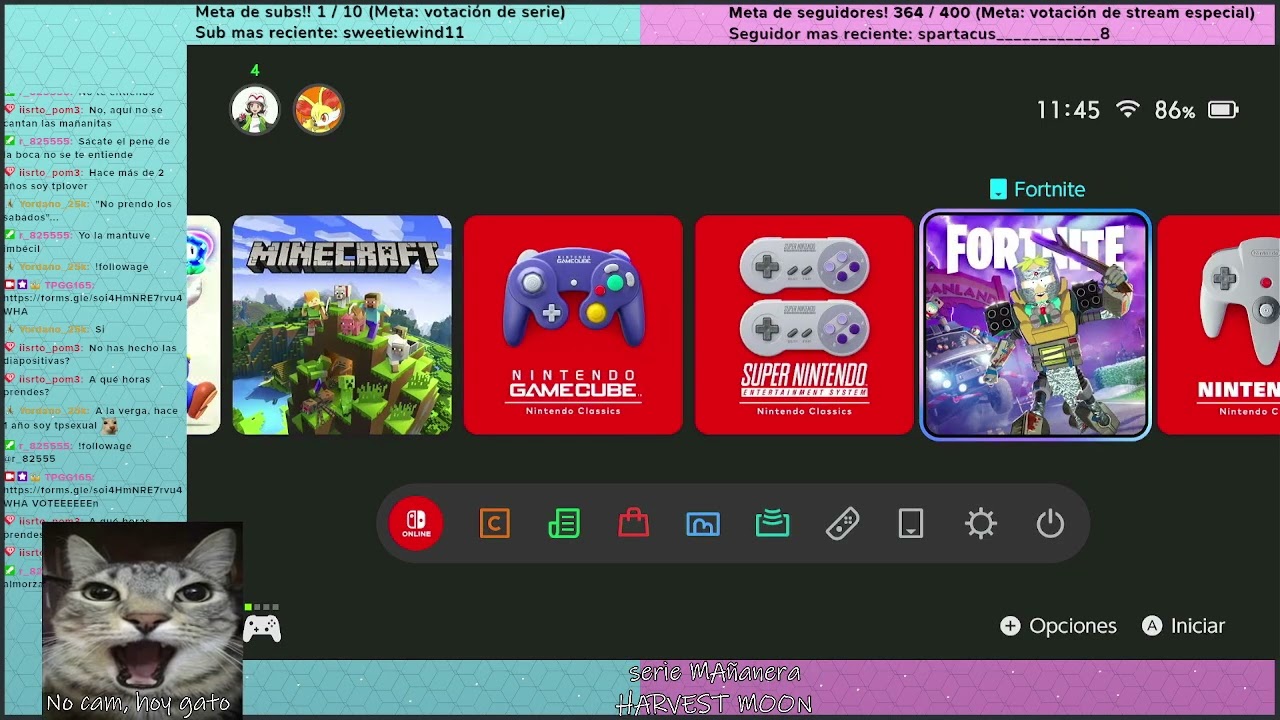The height and width of the screenshot is (720, 1280).
Task: Click the Opciones button
Action: pos(1058,626)
